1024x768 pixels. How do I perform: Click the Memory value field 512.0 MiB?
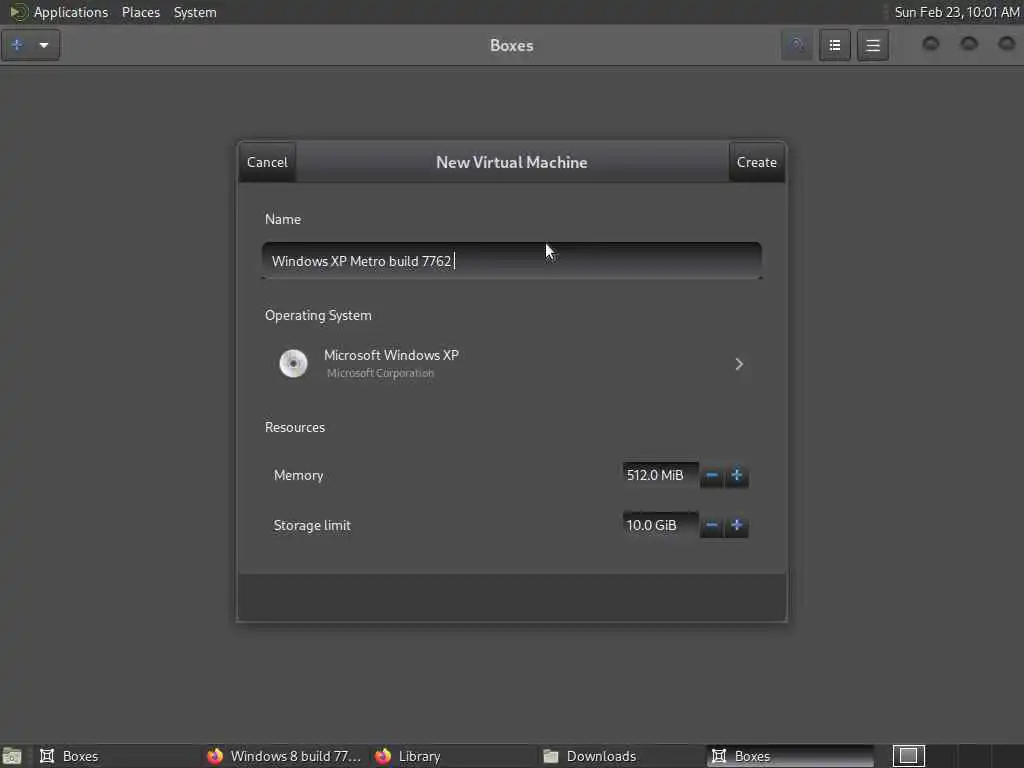click(x=660, y=475)
